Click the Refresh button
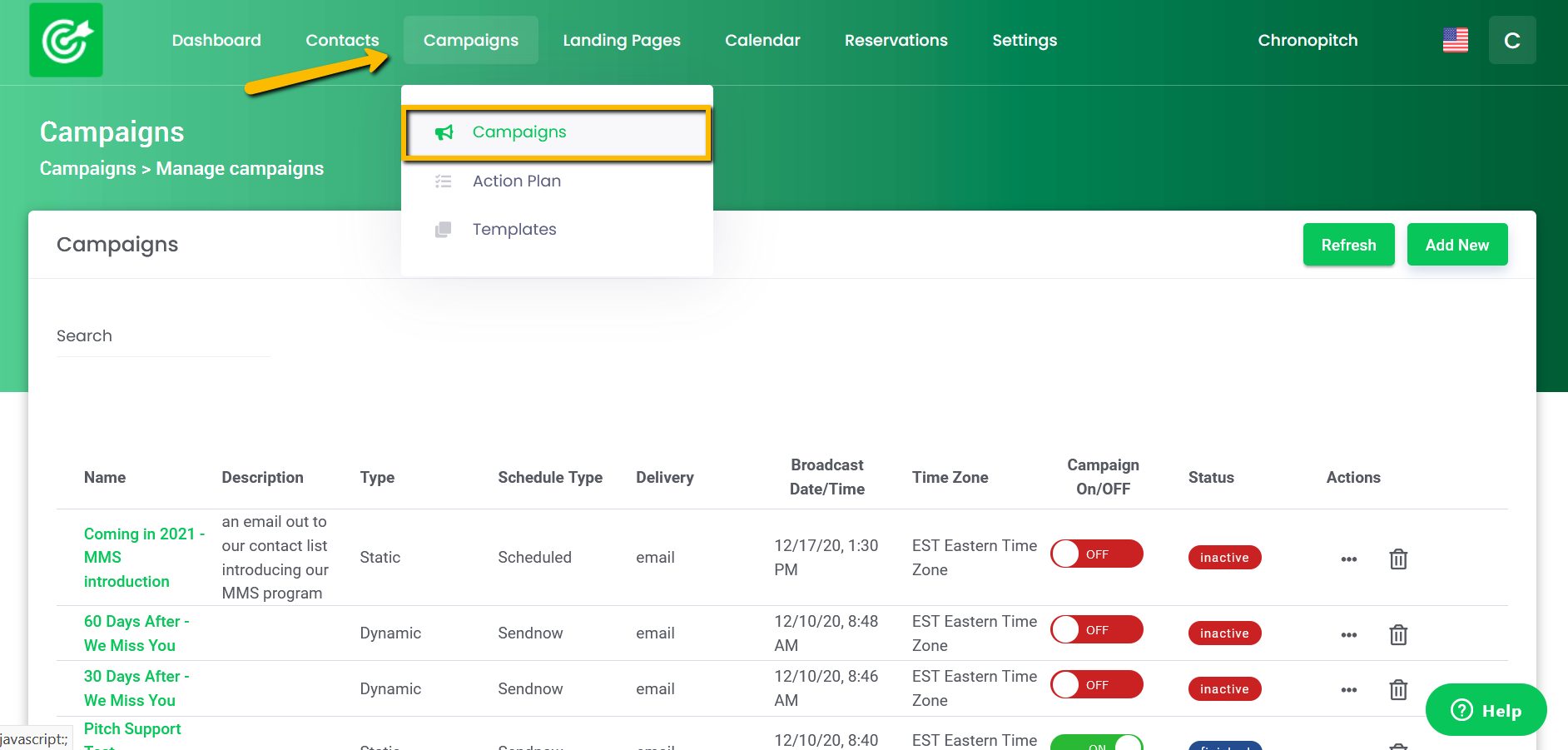Screen dimensions: 1568x750 point(1348,244)
